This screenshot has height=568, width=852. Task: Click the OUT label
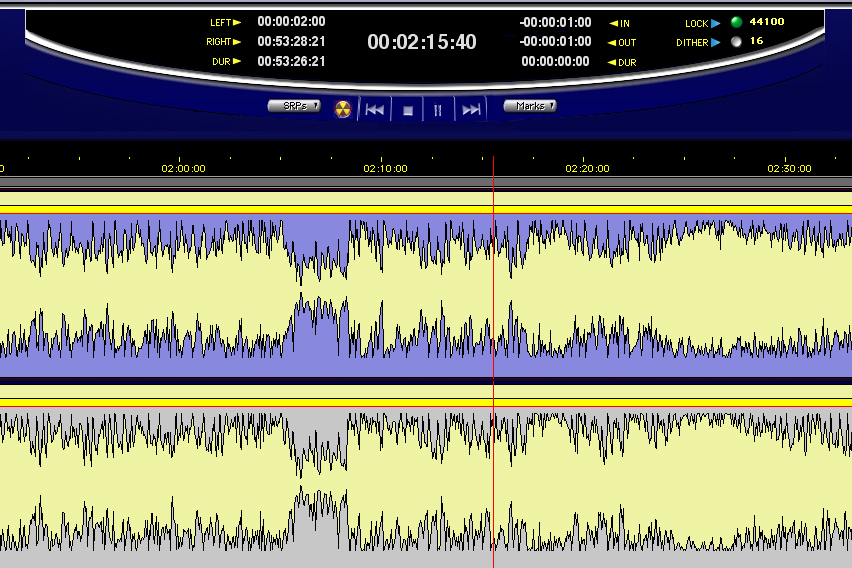[627, 43]
